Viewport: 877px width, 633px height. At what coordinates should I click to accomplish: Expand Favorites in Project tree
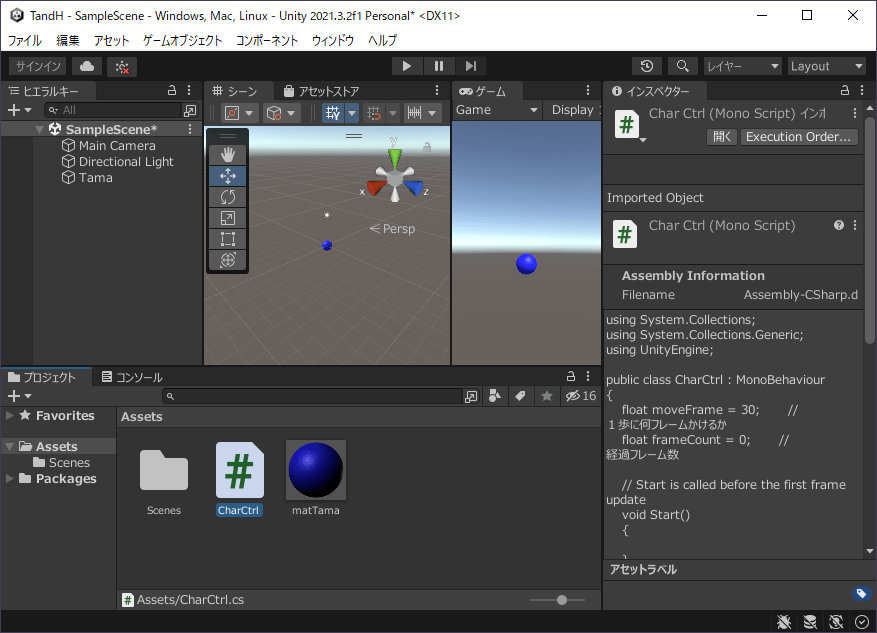[10, 415]
